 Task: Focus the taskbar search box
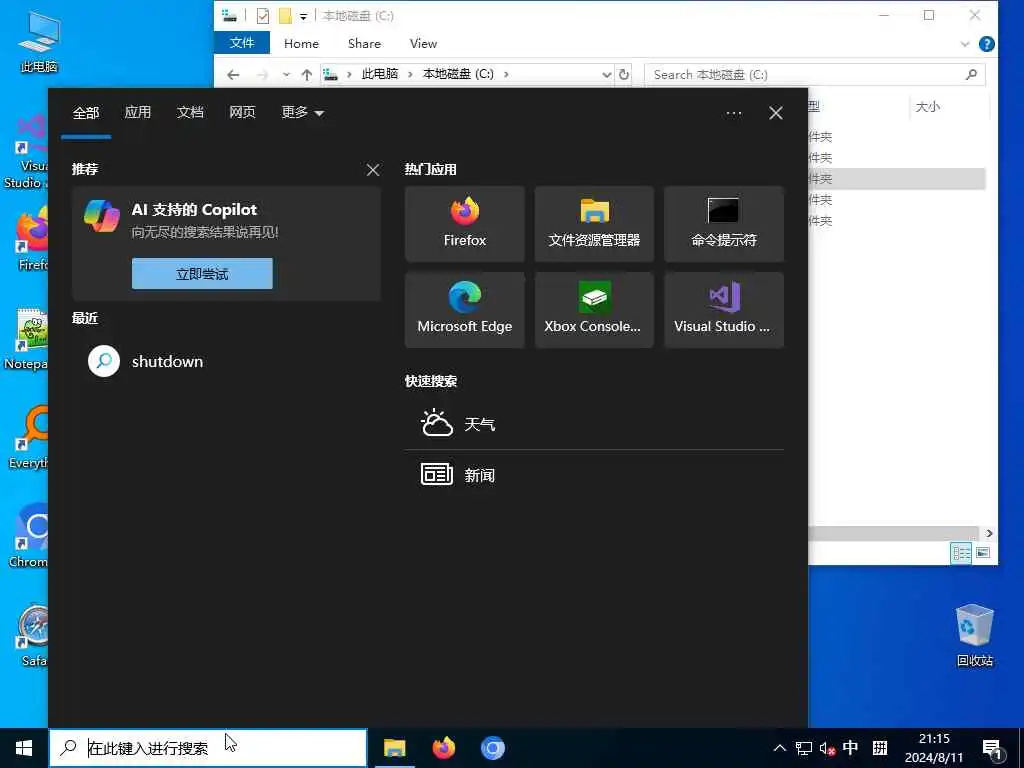pos(208,748)
